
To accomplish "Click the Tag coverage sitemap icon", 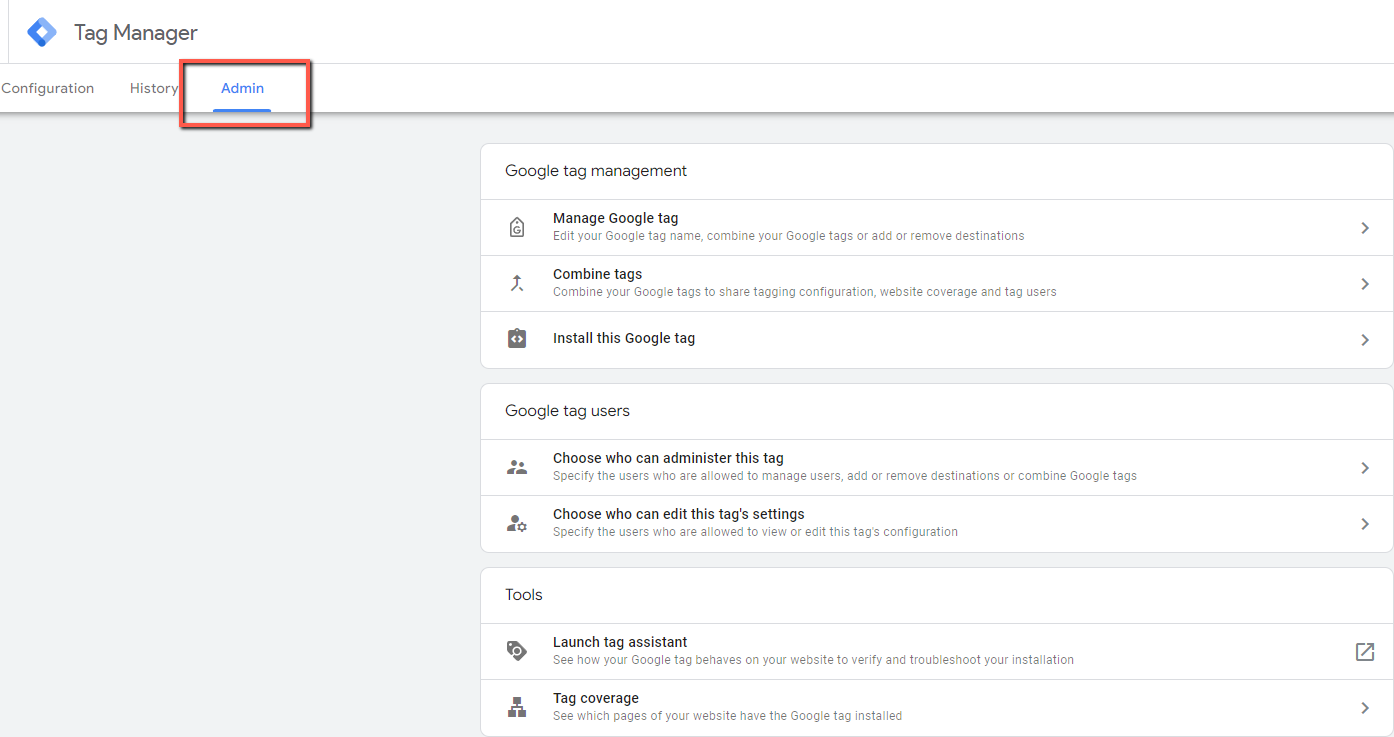I will pos(517,707).
